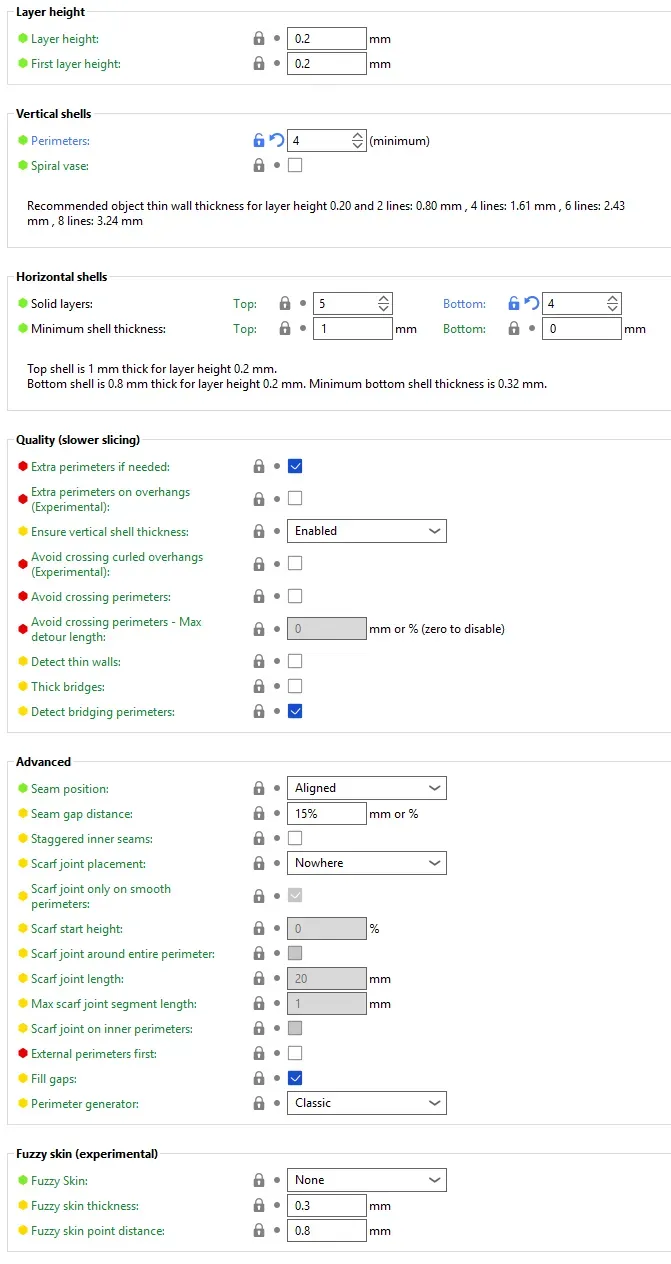Enable the Spiral vase checkbox

tap(295, 166)
